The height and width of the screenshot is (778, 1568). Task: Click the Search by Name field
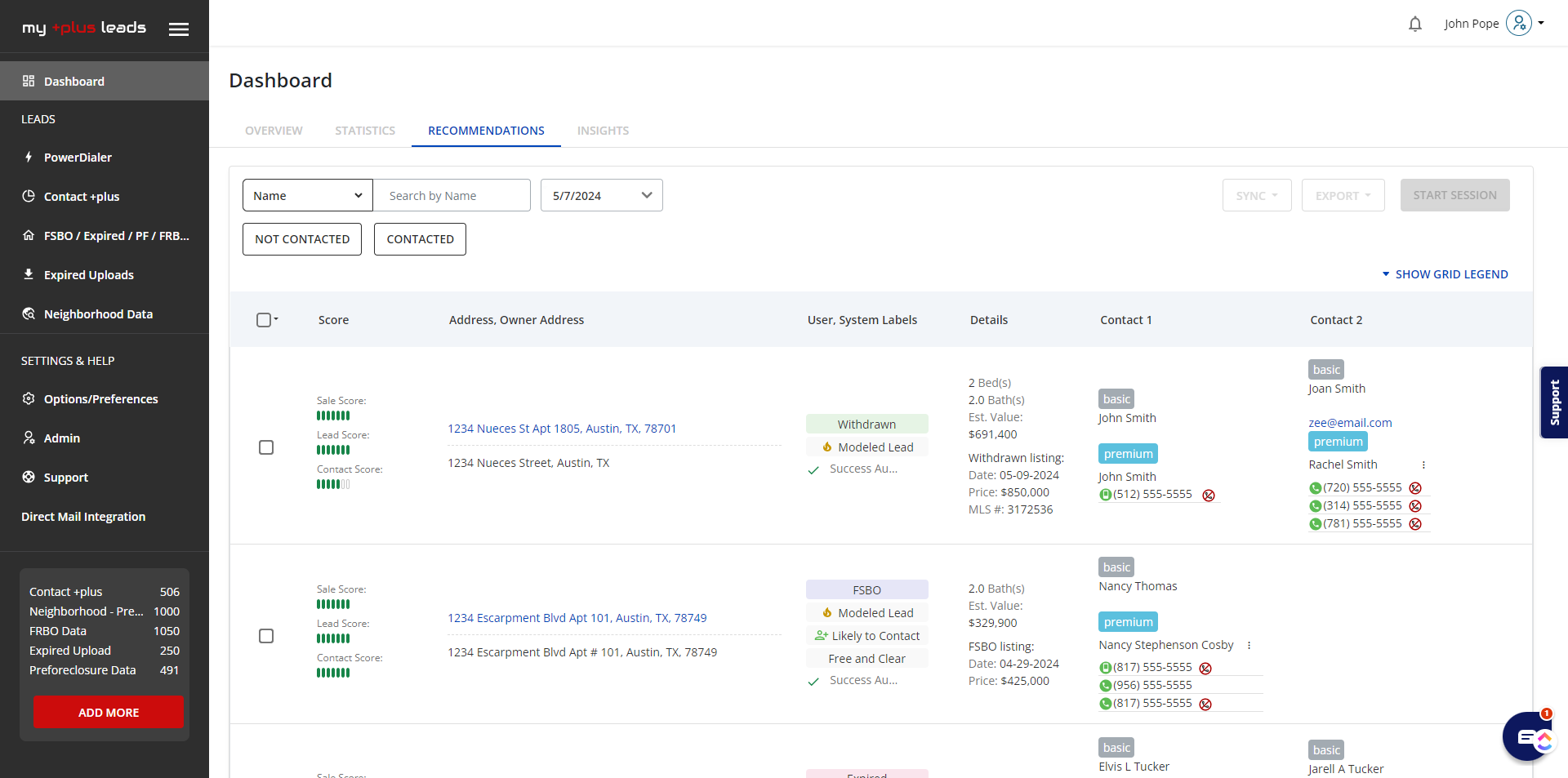[x=452, y=196]
